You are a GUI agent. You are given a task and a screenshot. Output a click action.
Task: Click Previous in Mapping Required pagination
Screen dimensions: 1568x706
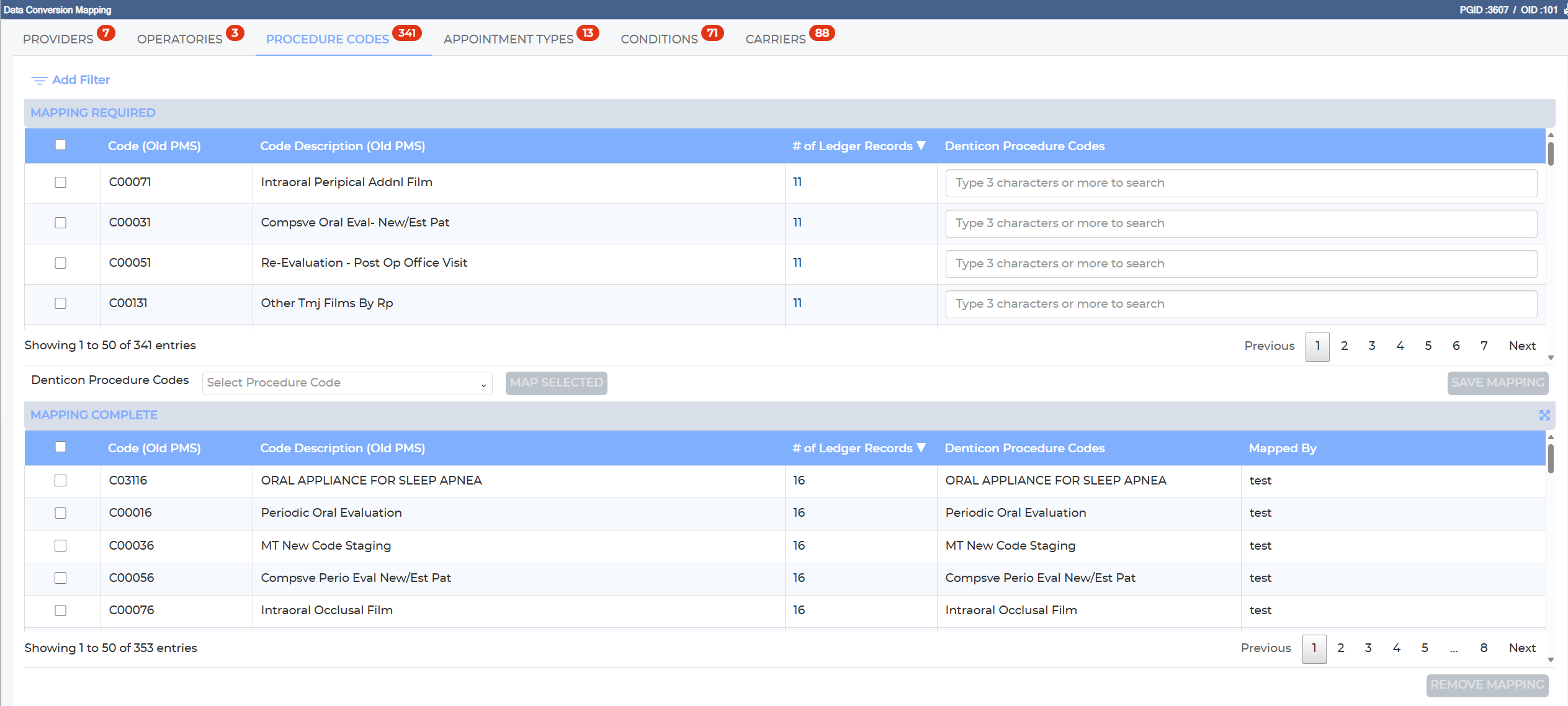point(1270,346)
